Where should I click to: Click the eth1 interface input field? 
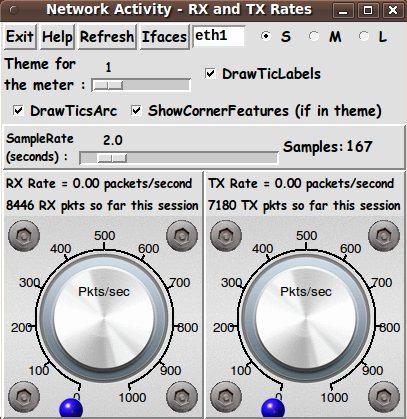[219, 36]
